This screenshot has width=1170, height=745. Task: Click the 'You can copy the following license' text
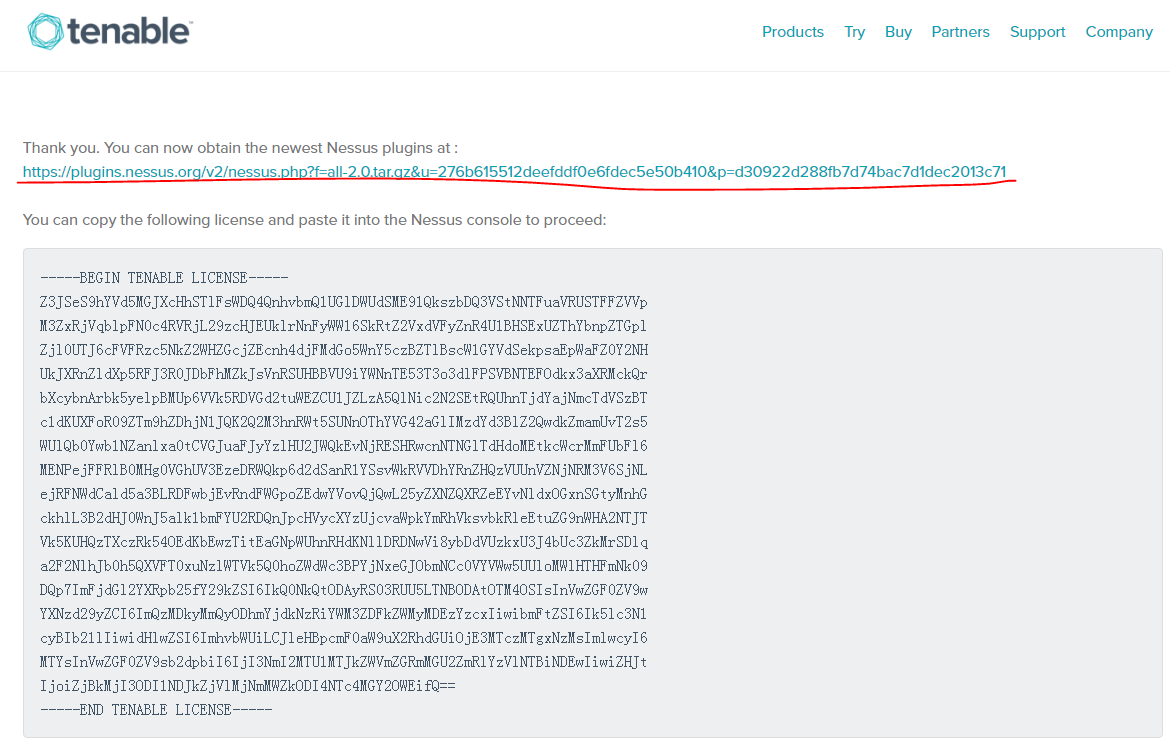click(314, 220)
